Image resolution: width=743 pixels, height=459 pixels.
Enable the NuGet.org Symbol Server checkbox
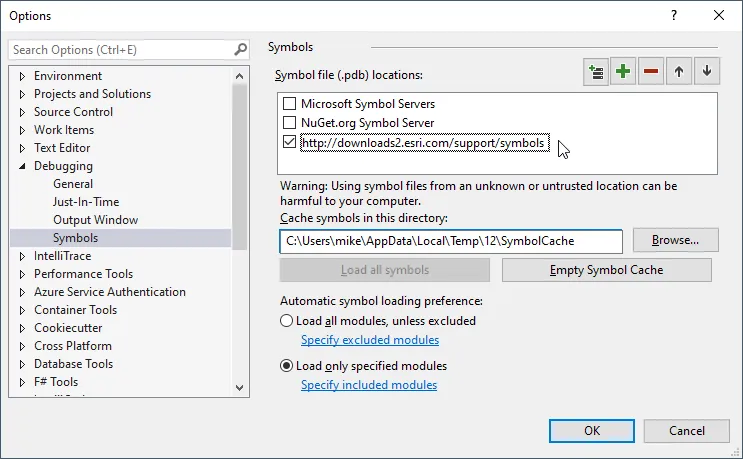(289, 123)
